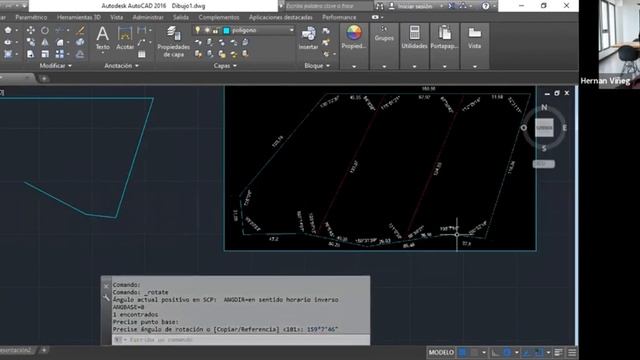Viewport: 640px width, 360px height.
Task: Toggle snap mode in status bar
Action: coord(474,352)
